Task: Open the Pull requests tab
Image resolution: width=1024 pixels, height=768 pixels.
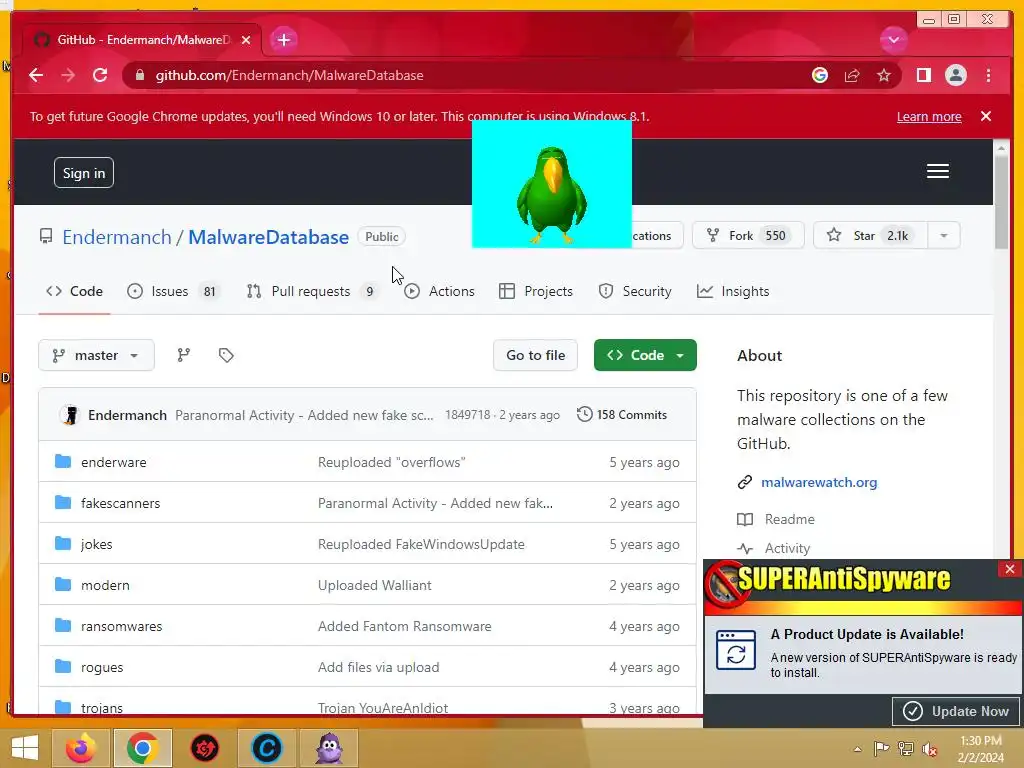Action: point(312,291)
